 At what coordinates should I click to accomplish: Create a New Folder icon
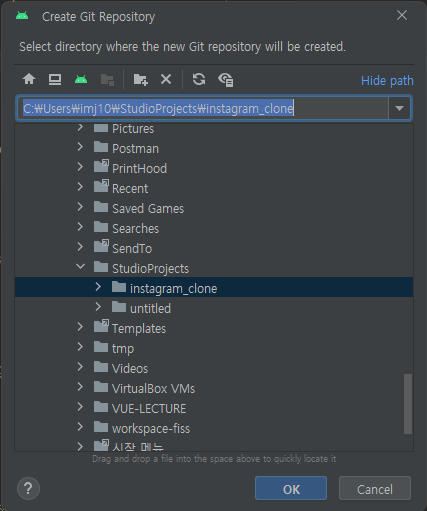tap(140, 80)
